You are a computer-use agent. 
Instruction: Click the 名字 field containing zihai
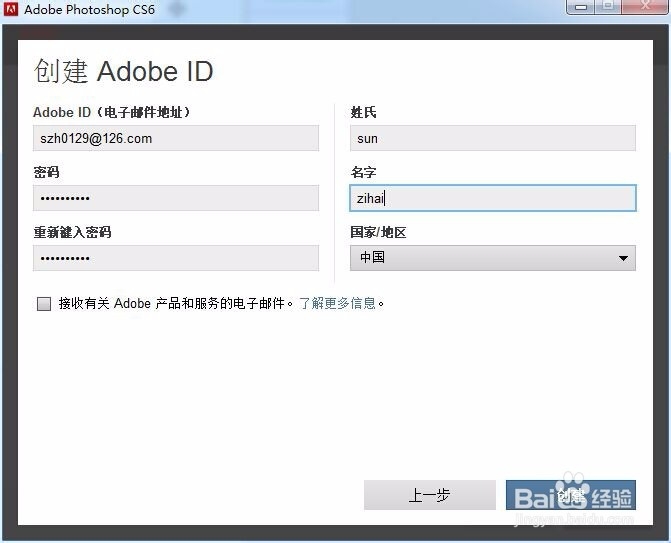[x=493, y=198]
